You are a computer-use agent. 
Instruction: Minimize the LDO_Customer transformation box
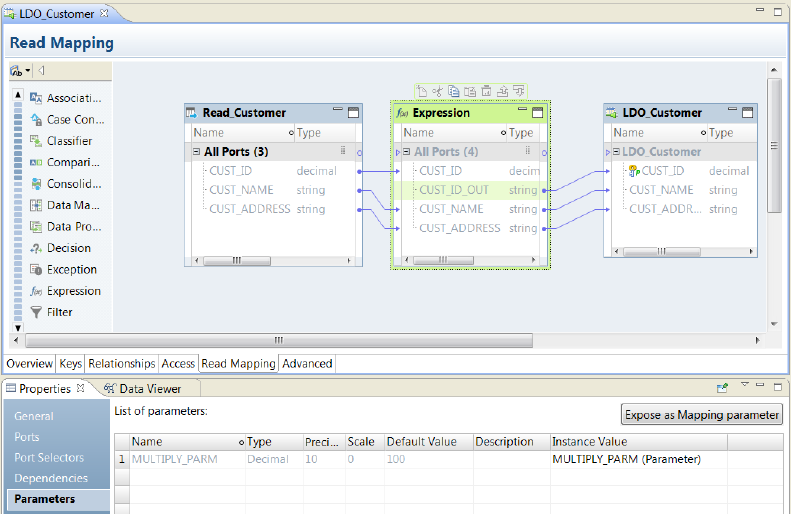point(732,109)
